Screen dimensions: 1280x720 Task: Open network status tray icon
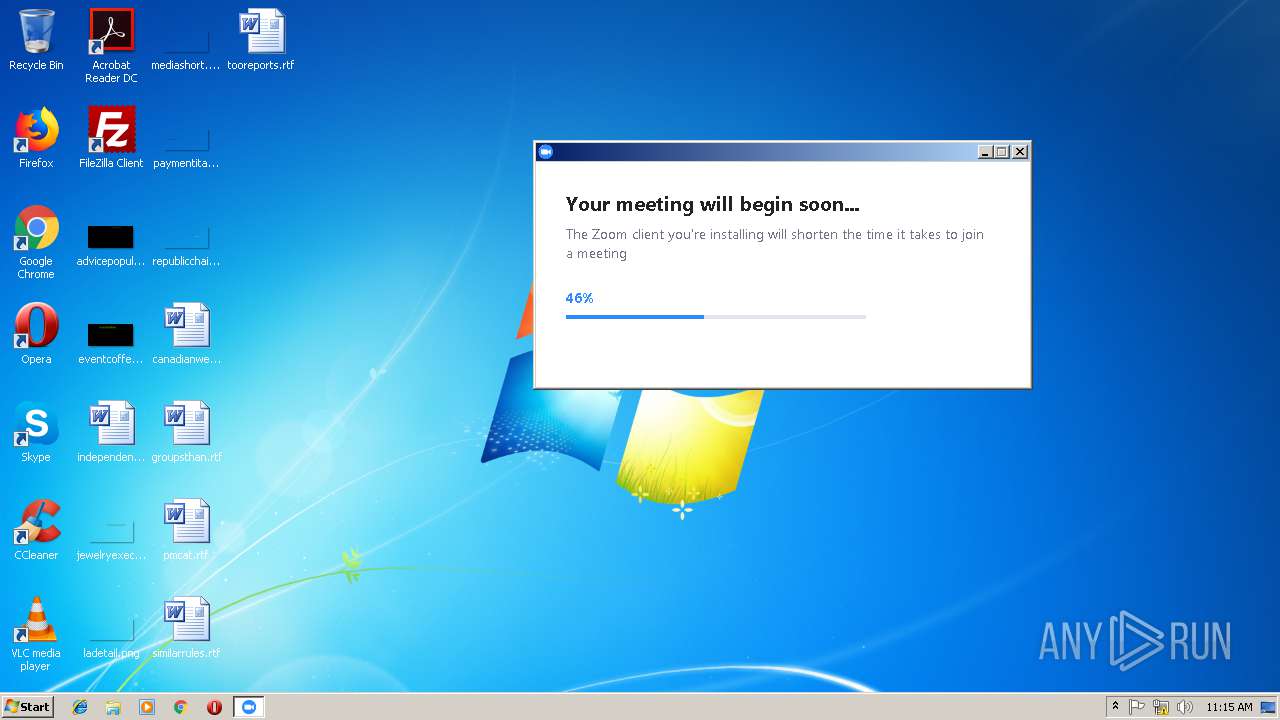(x=1161, y=707)
